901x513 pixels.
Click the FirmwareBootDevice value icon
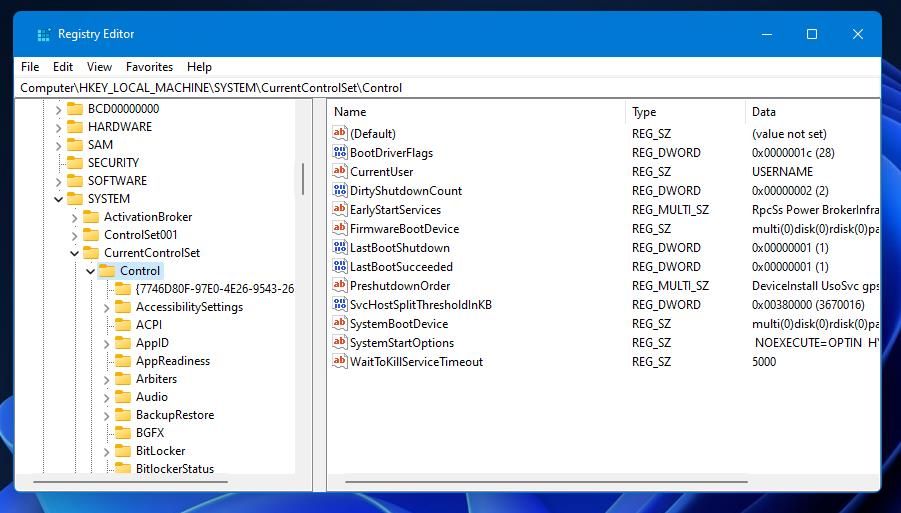[x=340, y=228]
